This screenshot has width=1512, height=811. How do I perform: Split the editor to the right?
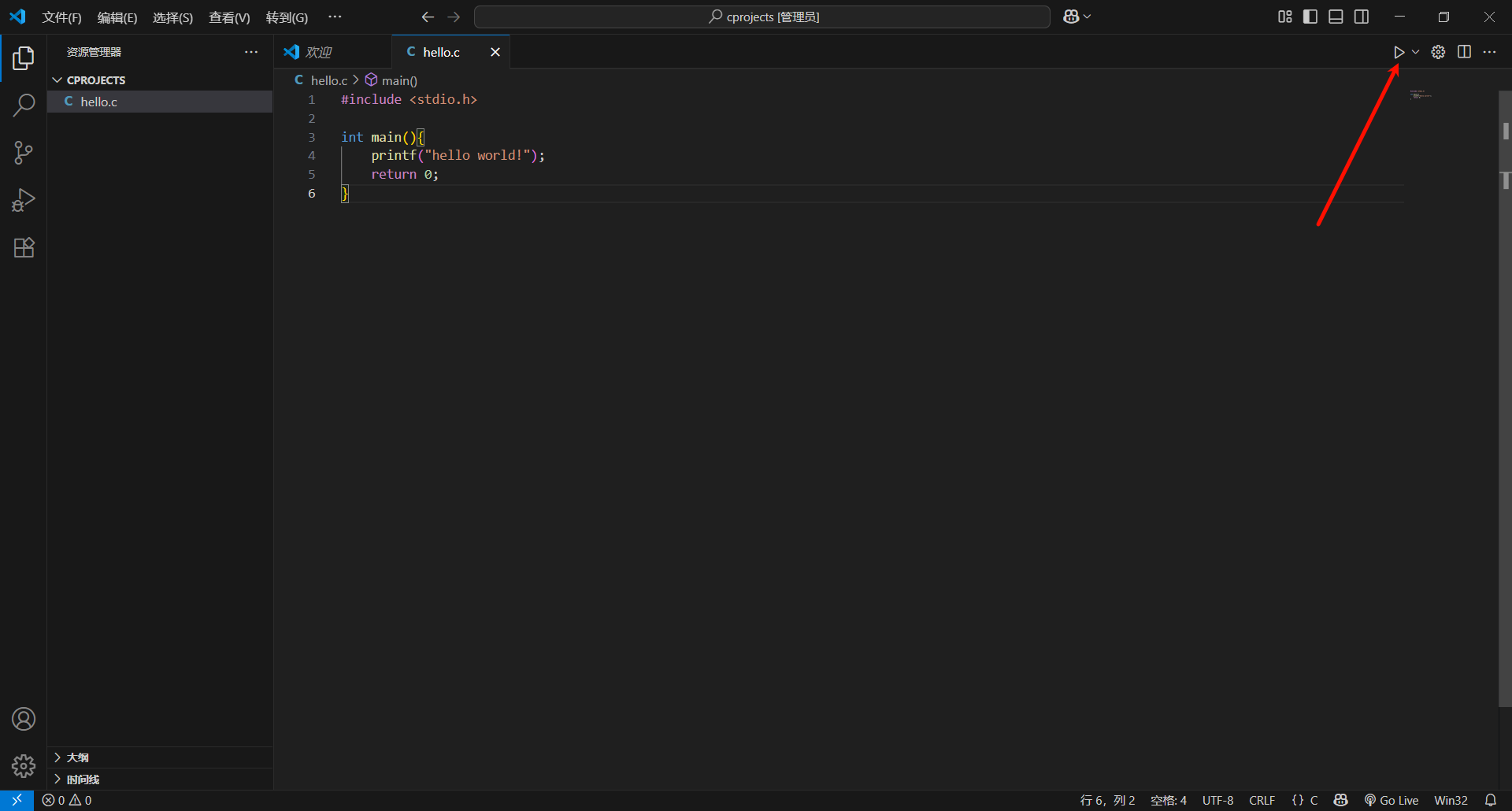pyautogui.click(x=1464, y=52)
